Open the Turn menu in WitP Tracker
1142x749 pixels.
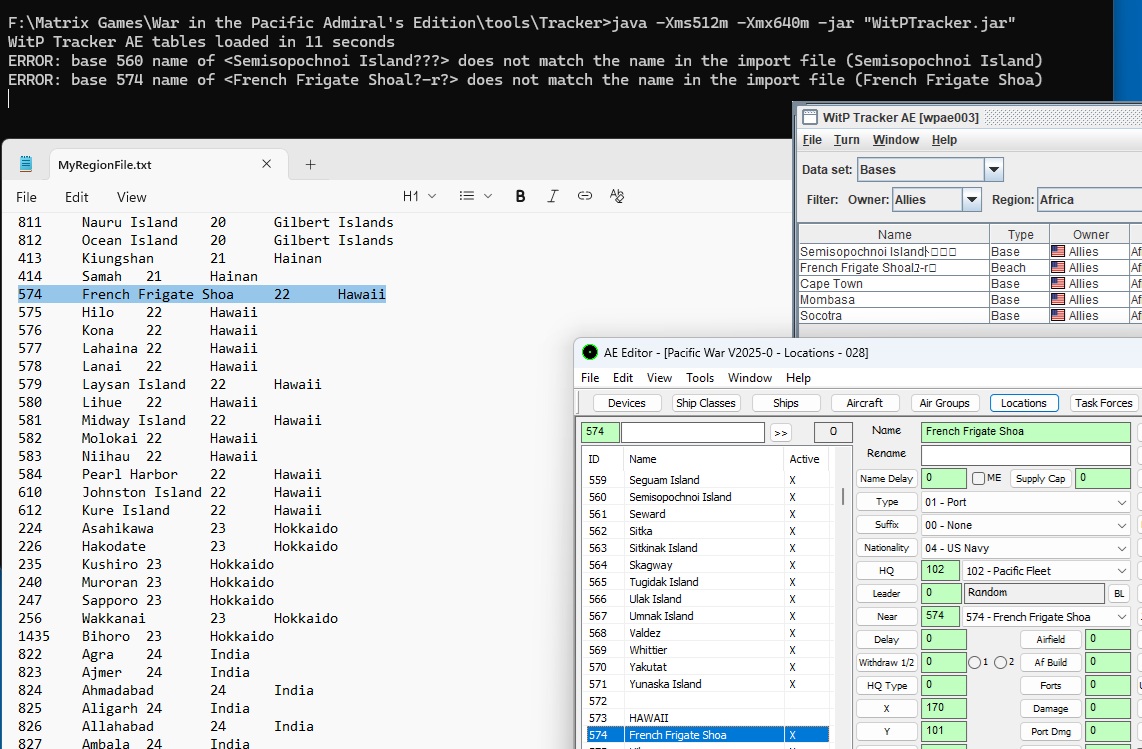(x=847, y=140)
